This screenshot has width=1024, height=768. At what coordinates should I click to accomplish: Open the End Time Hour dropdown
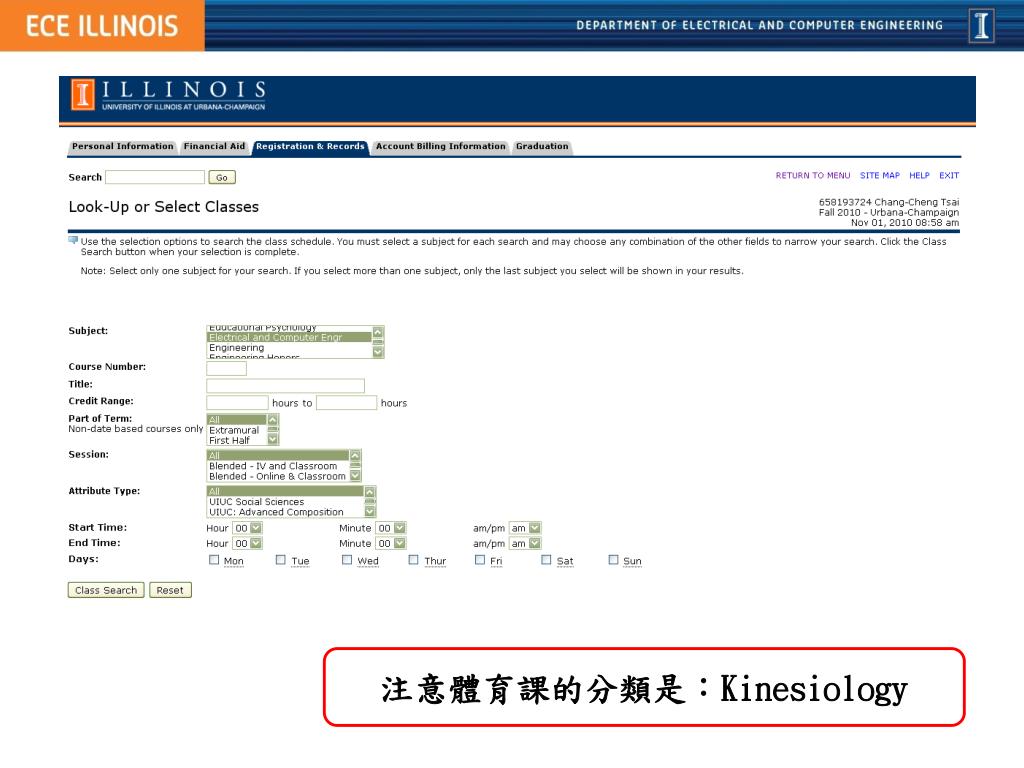point(248,543)
